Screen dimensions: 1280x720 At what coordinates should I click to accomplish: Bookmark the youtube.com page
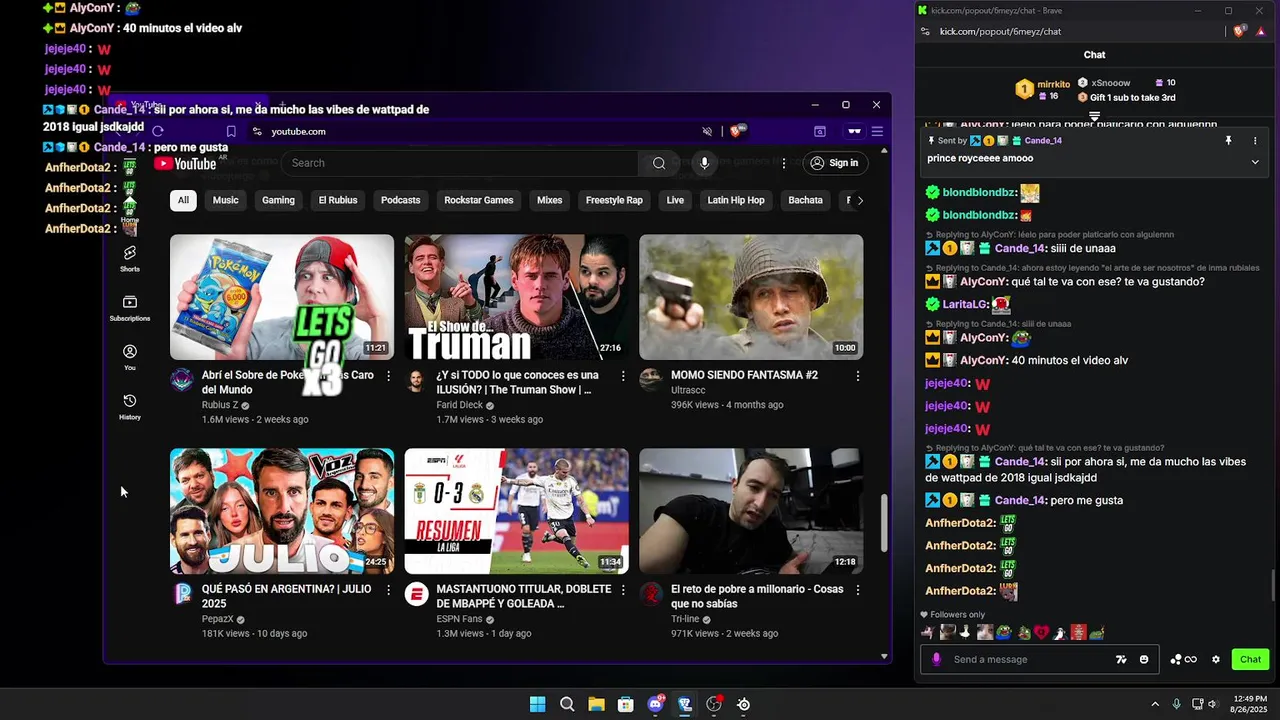click(x=231, y=131)
